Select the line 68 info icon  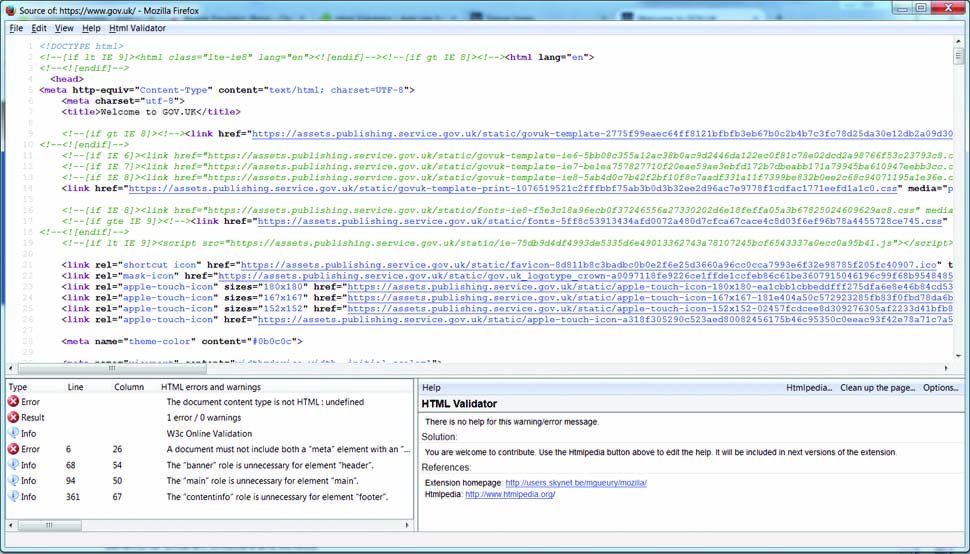(x=13, y=465)
